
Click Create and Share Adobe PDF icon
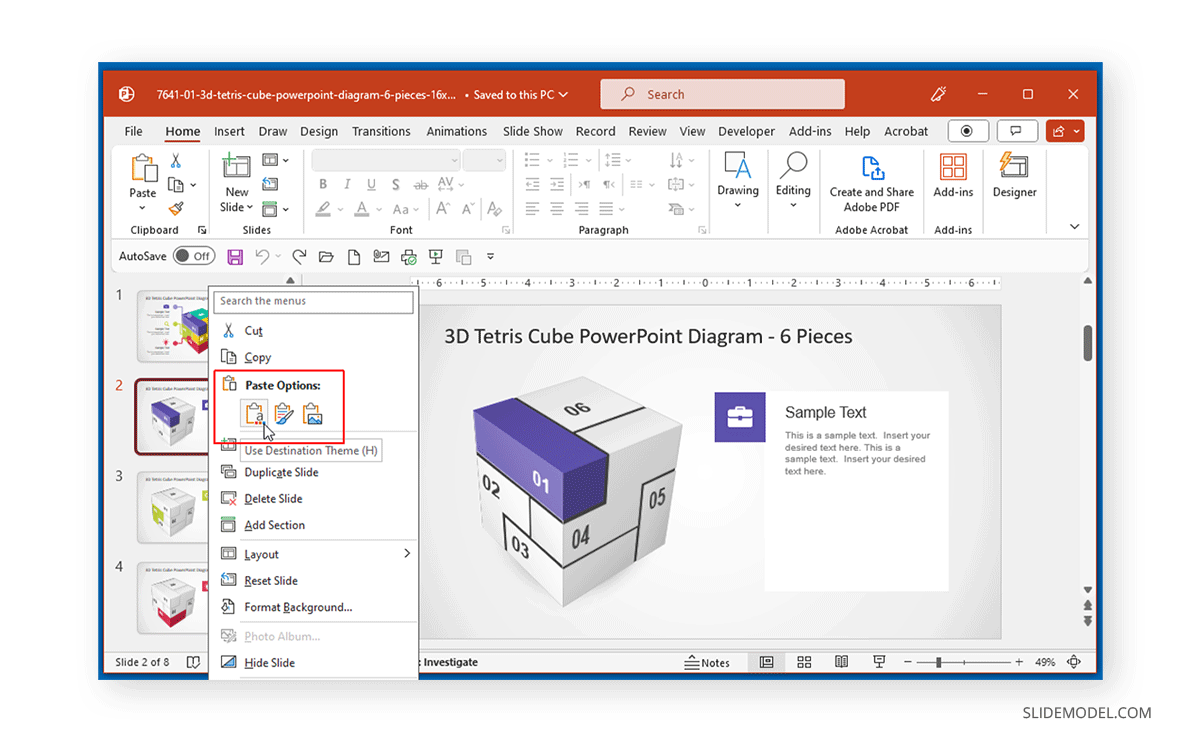[872, 168]
